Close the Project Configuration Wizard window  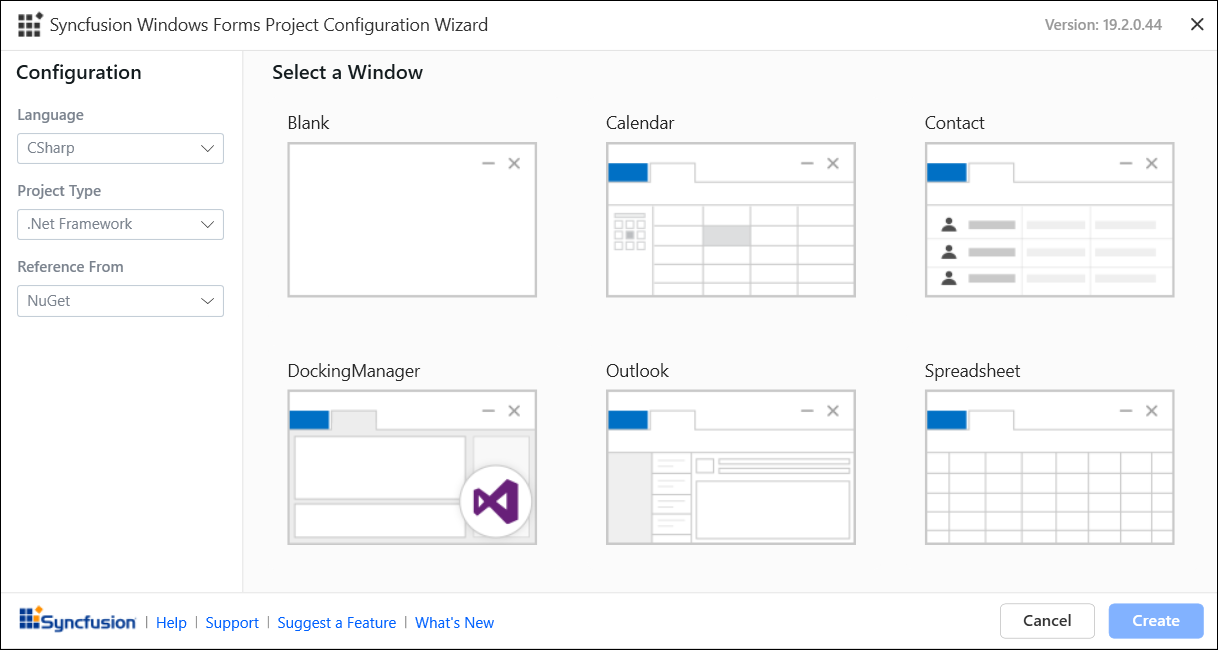1197,25
